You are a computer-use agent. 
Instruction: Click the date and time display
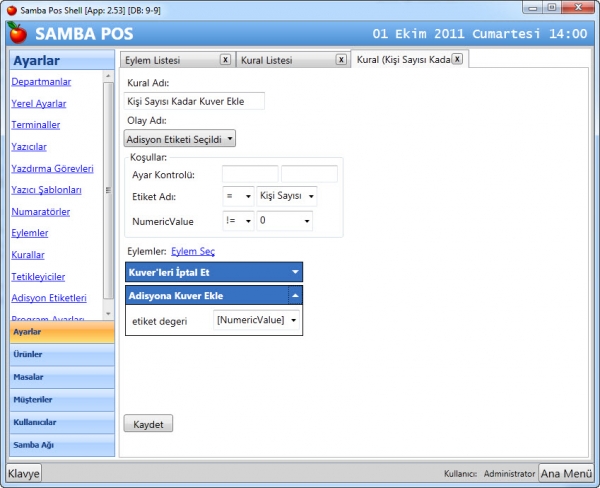point(480,34)
